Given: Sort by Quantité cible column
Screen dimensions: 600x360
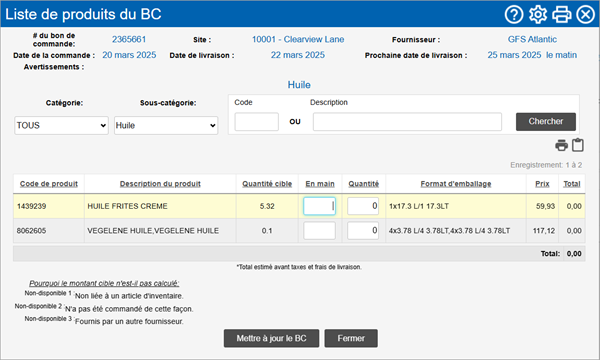Looking at the screenshot, I should point(267,184).
